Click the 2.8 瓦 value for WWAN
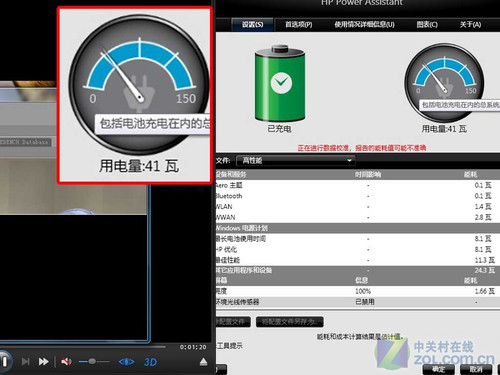This screenshot has height=375, width=500. tap(483, 217)
